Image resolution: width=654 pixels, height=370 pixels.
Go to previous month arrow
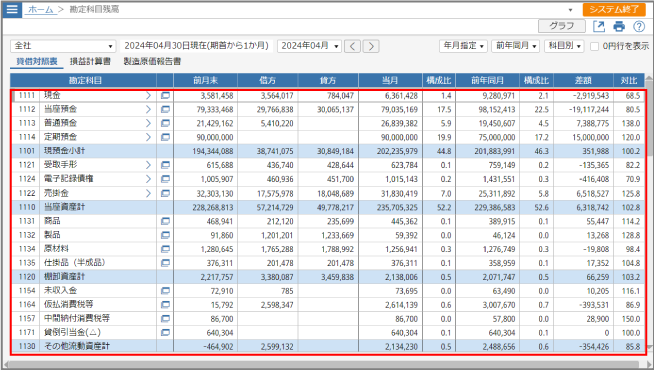coord(353,46)
